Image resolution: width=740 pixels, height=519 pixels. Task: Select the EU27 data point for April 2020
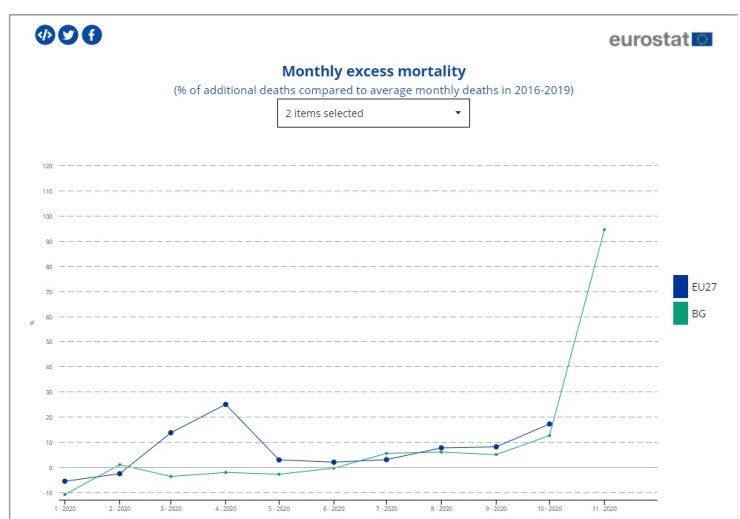(x=226, y=404)
